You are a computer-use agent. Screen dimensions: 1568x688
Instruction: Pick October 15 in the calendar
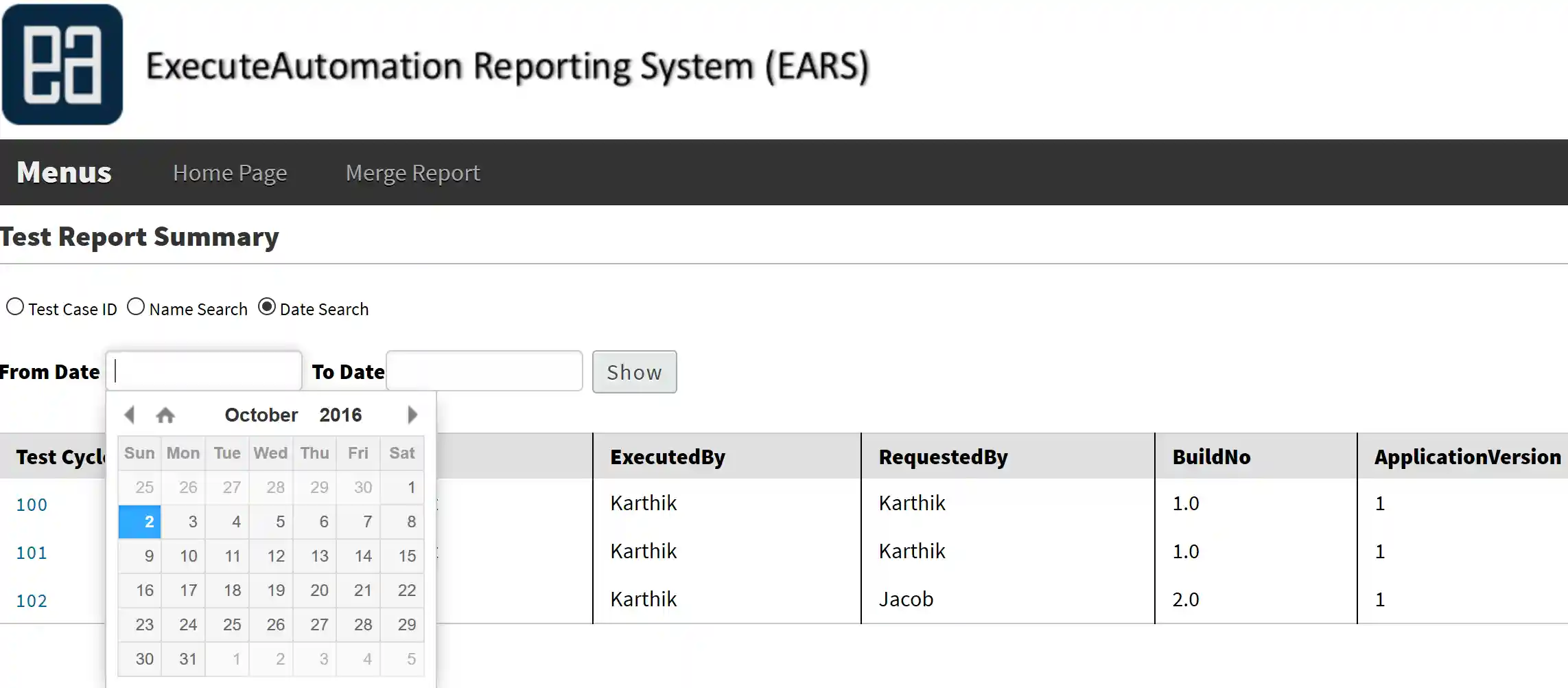(x=406, y=556)
